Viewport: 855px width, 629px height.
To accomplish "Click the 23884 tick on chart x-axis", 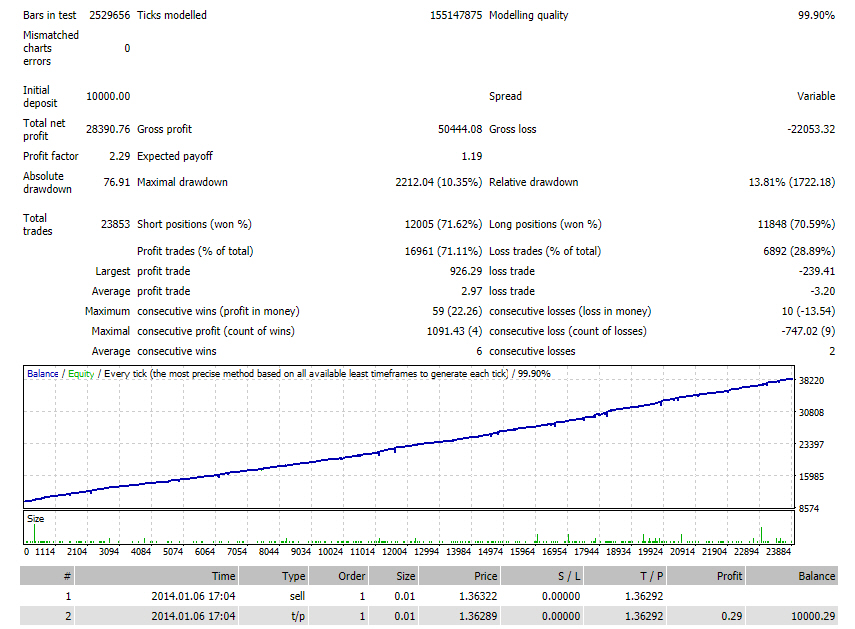I will click(778, 552).
